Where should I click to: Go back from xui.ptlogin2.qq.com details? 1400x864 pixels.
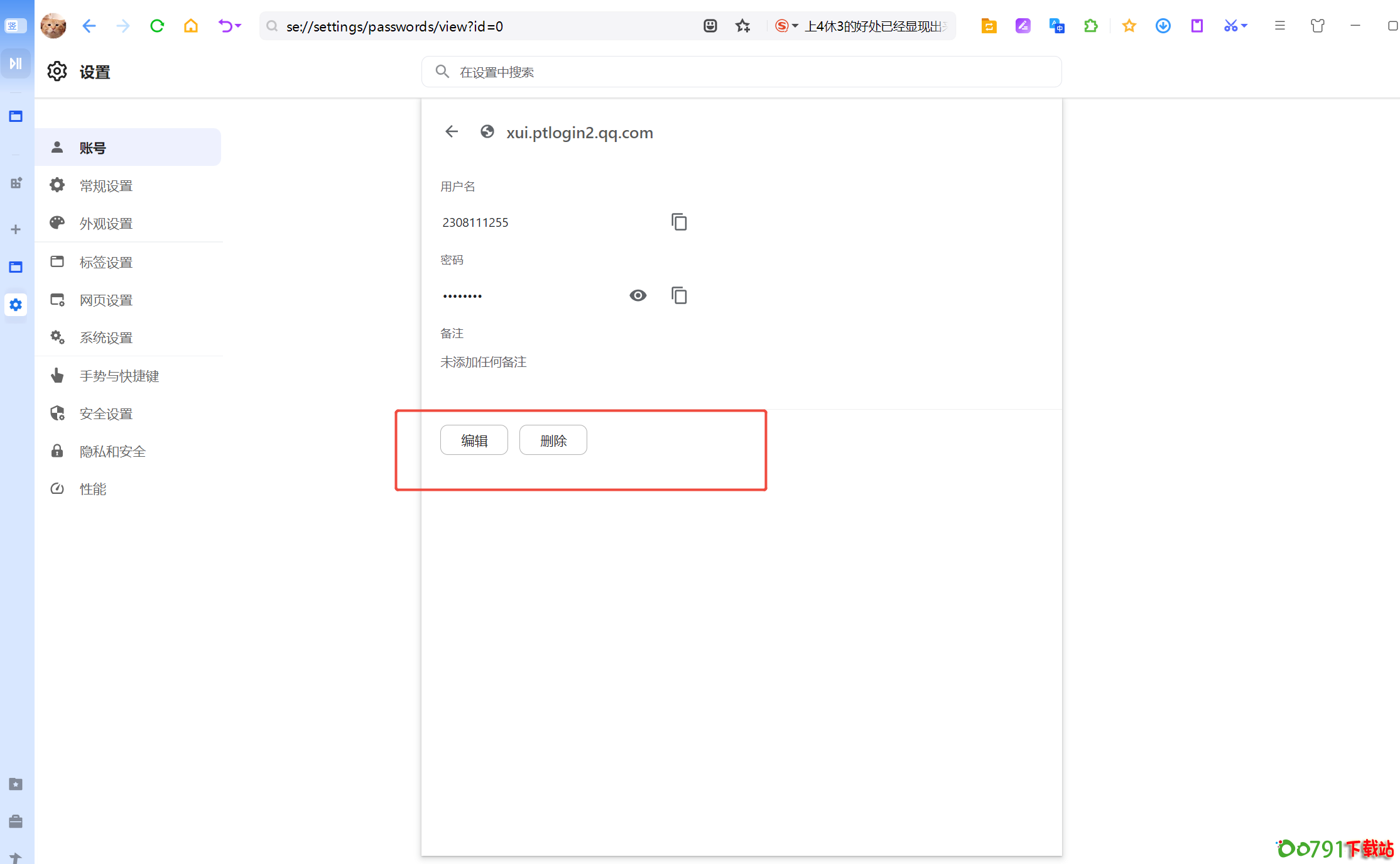pos(452,132)
